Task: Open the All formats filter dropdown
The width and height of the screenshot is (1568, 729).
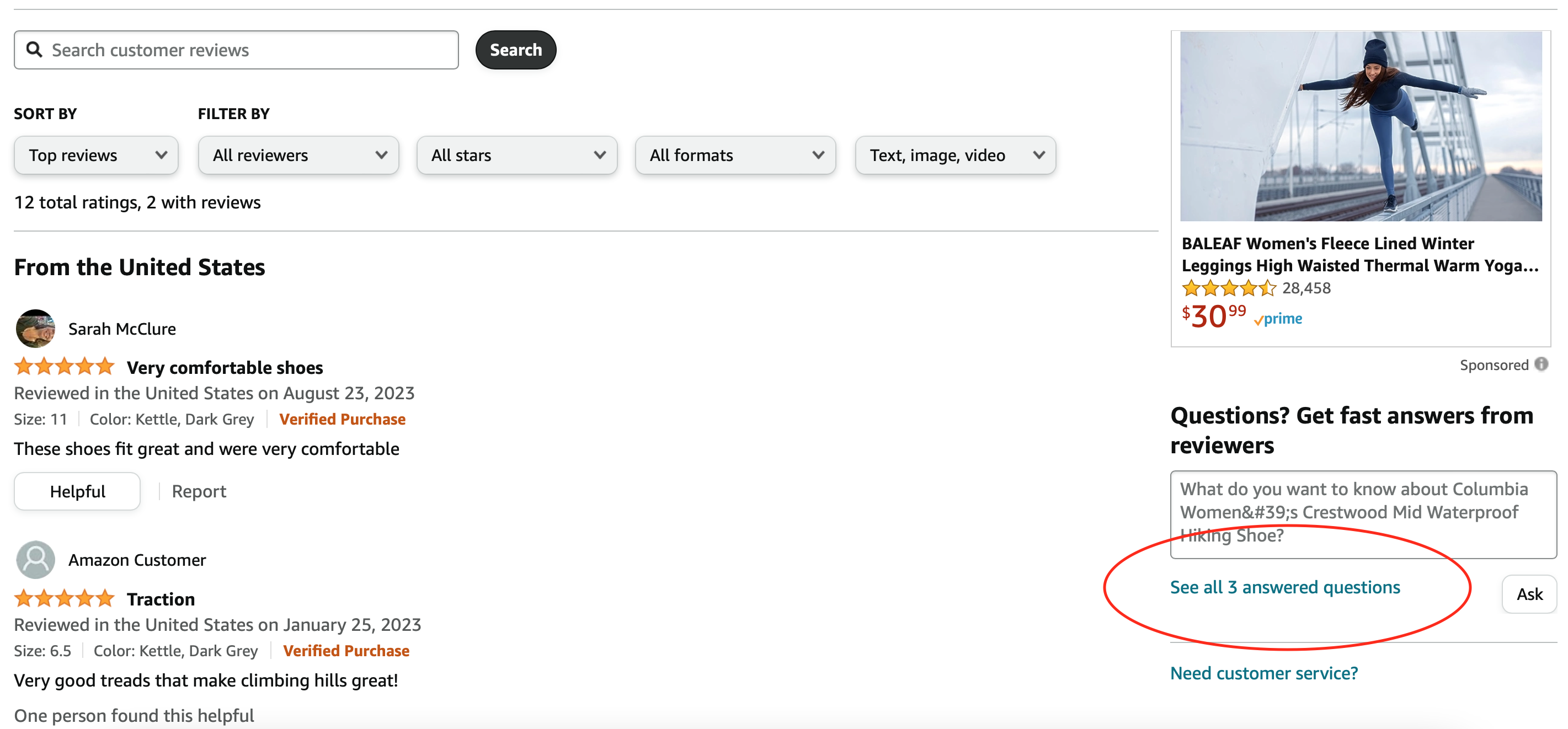Action: click(735, 155)
